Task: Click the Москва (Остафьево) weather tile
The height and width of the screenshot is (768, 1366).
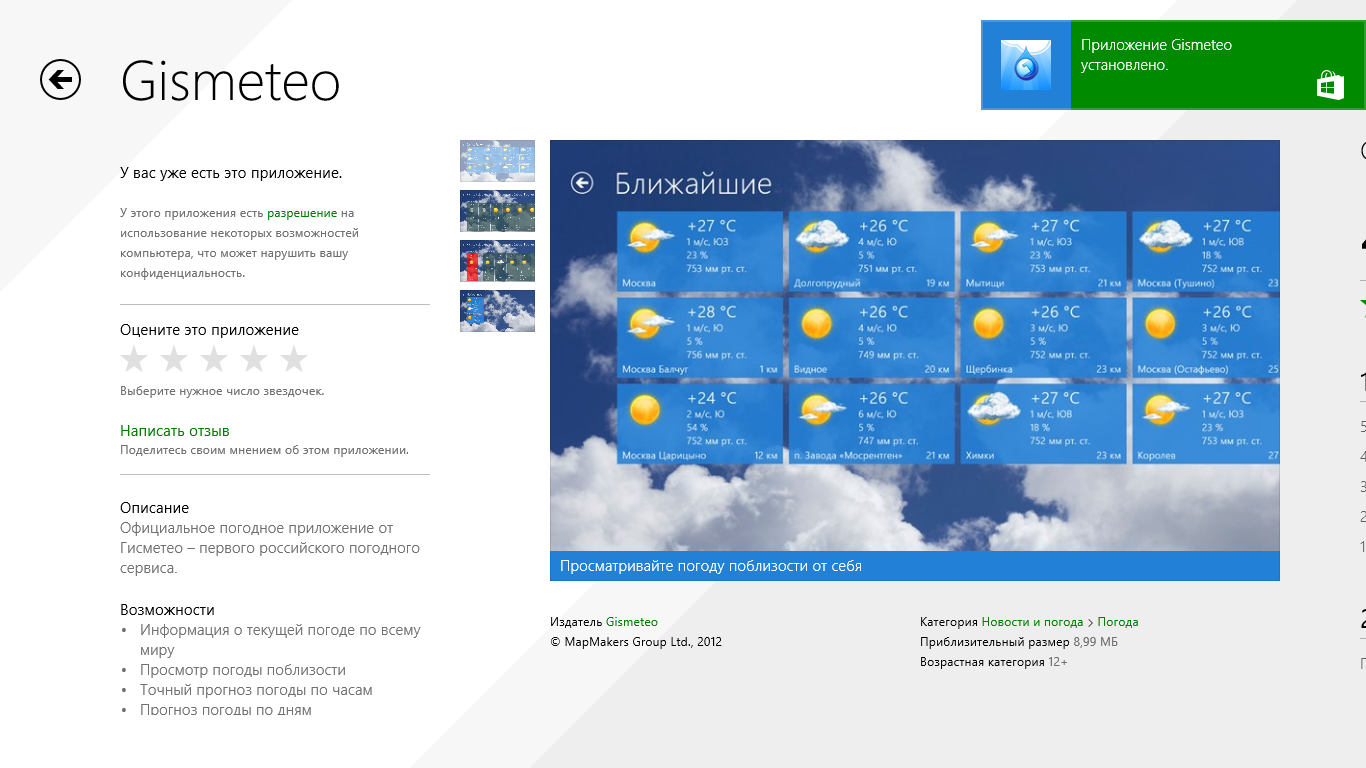Action: point(1206,337)
